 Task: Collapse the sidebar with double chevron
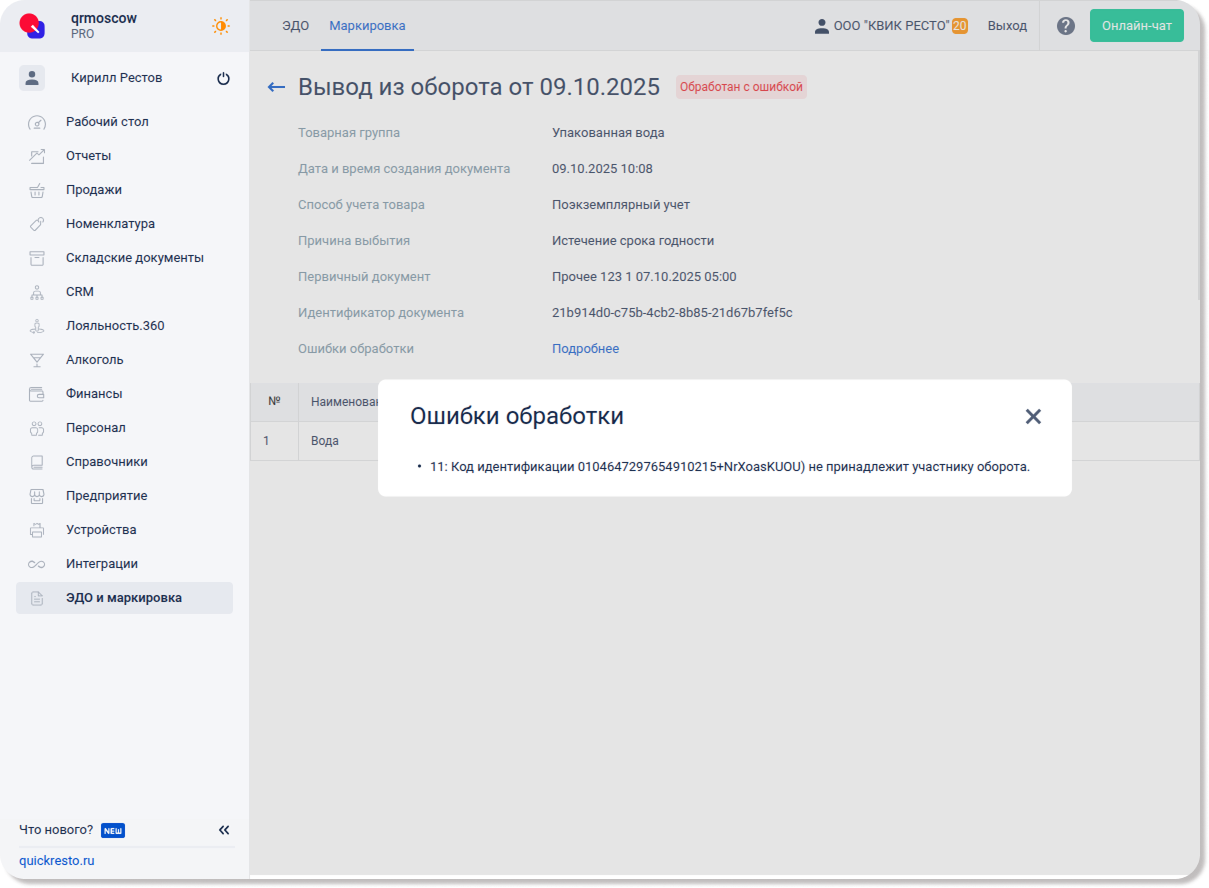tap(224, 830)
